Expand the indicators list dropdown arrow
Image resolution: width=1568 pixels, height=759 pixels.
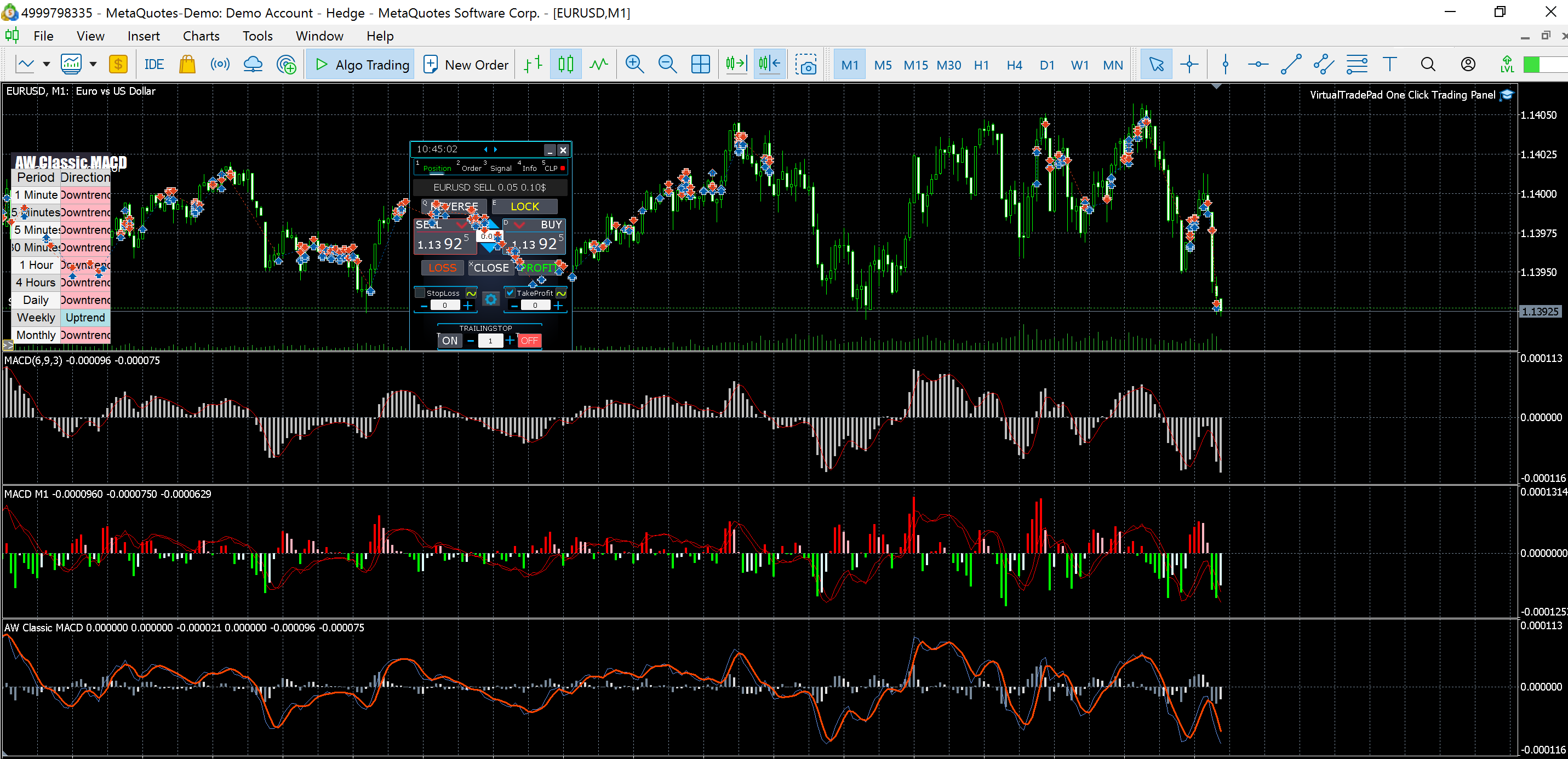click(93, 65)
